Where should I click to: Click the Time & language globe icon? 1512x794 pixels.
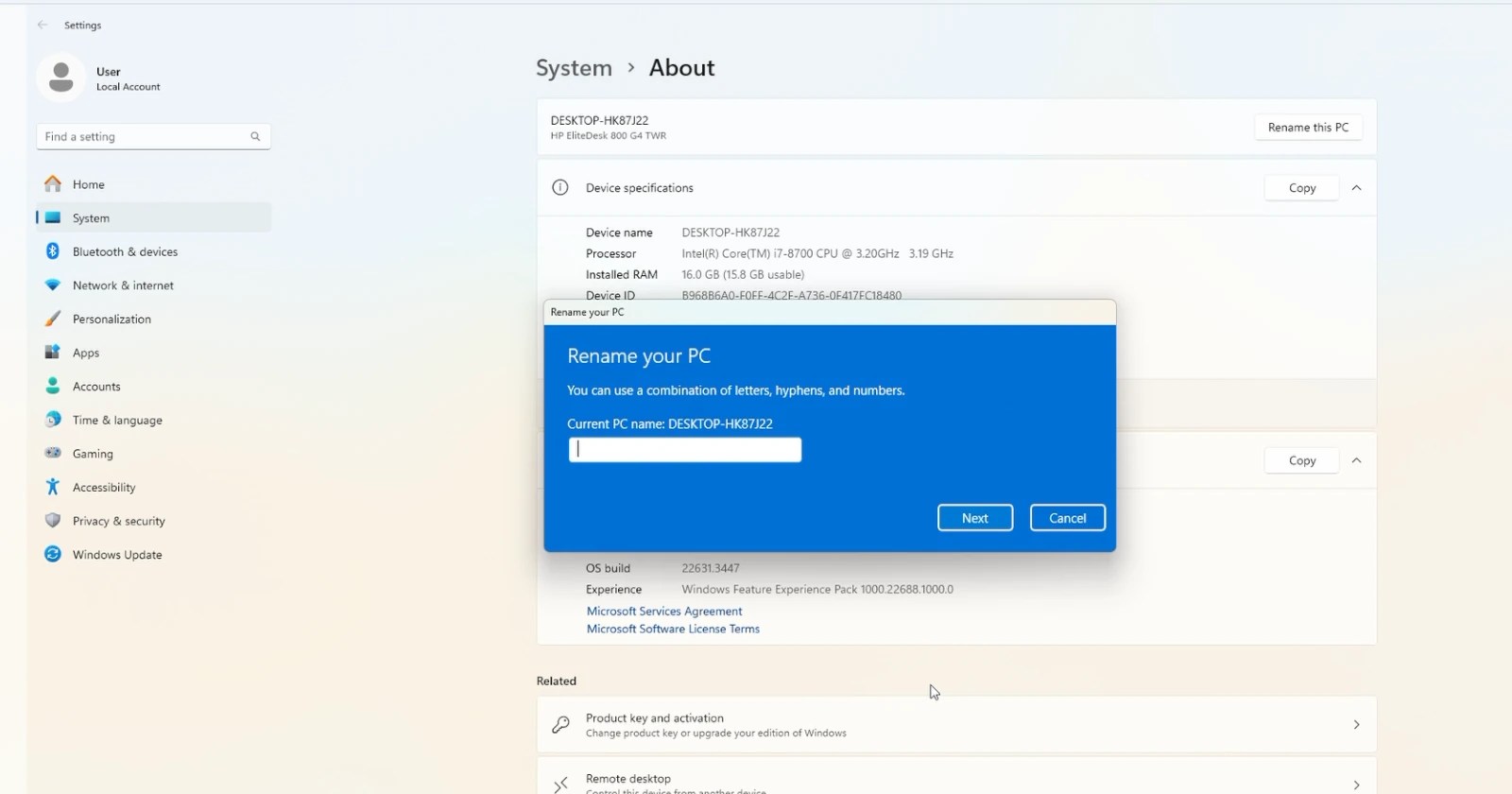tap(53, 420)
